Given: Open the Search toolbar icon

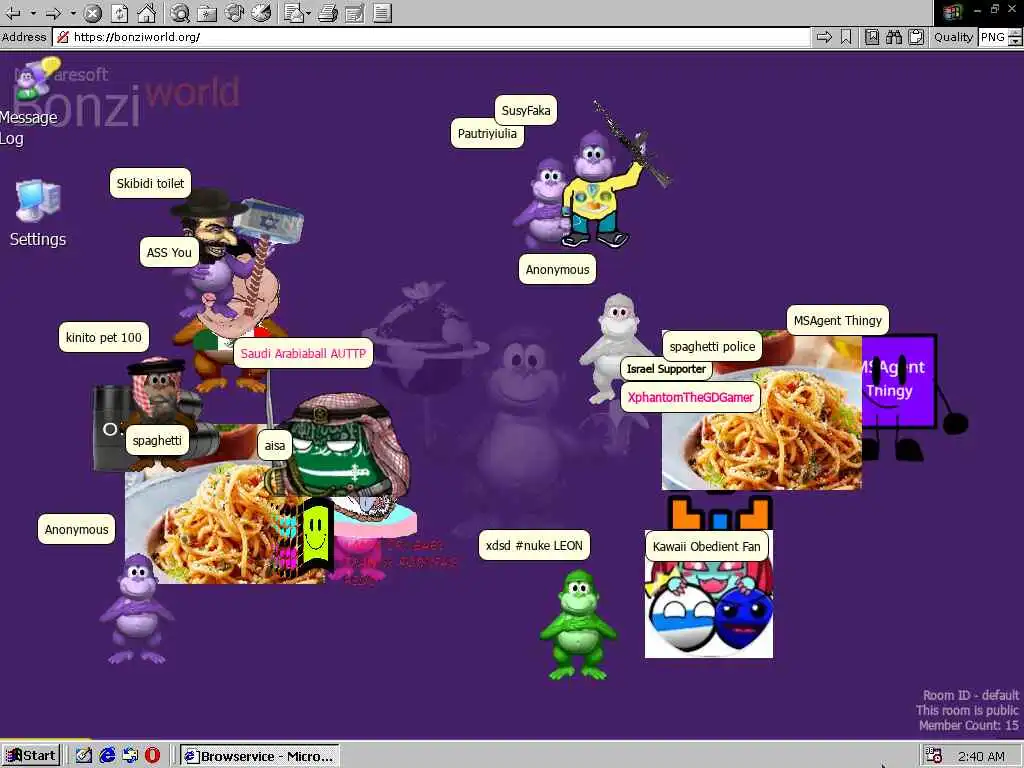Looking at the screenshot, I should (180, 12).
